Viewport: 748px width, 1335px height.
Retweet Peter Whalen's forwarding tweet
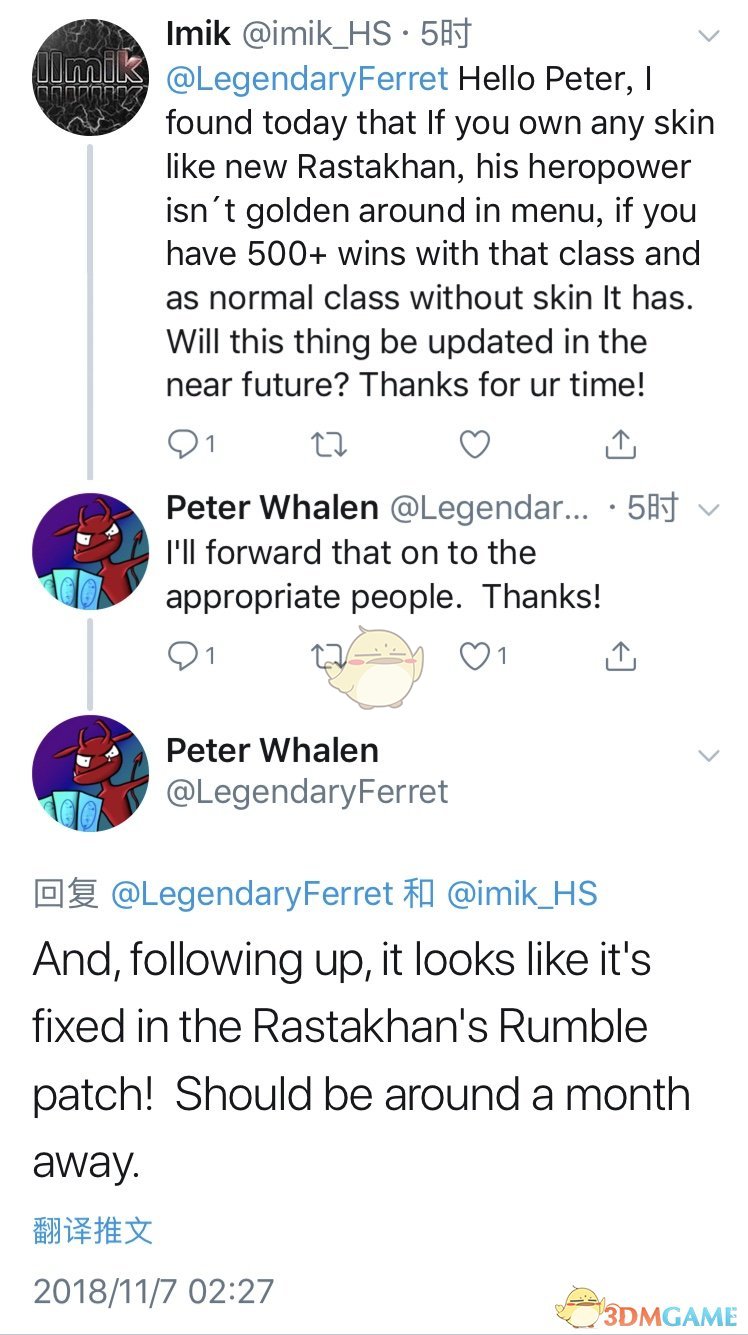[326, 656]
